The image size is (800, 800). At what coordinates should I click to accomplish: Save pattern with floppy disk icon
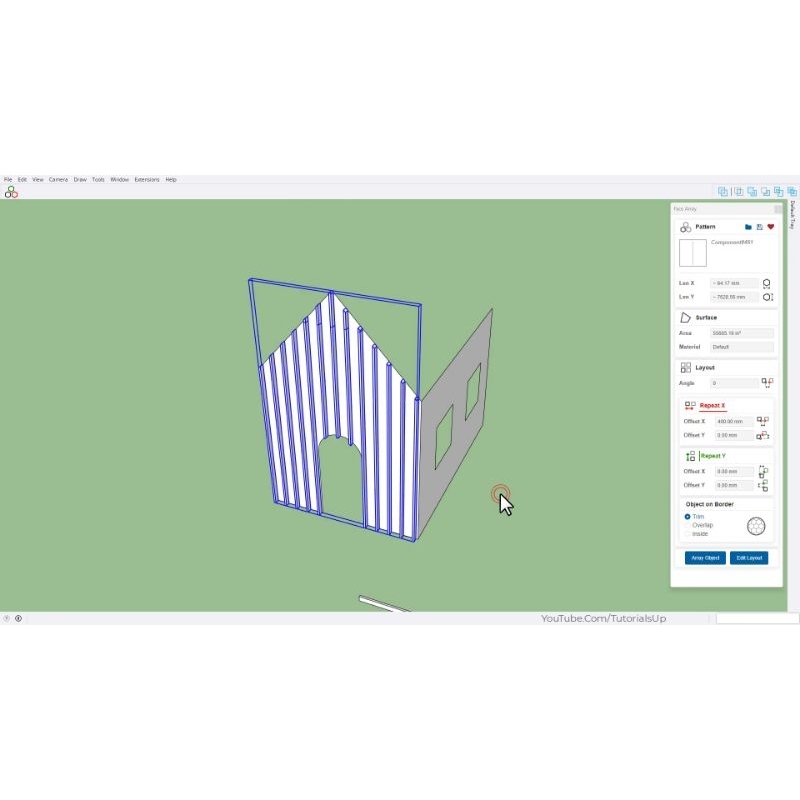click(x=760, y=227)
